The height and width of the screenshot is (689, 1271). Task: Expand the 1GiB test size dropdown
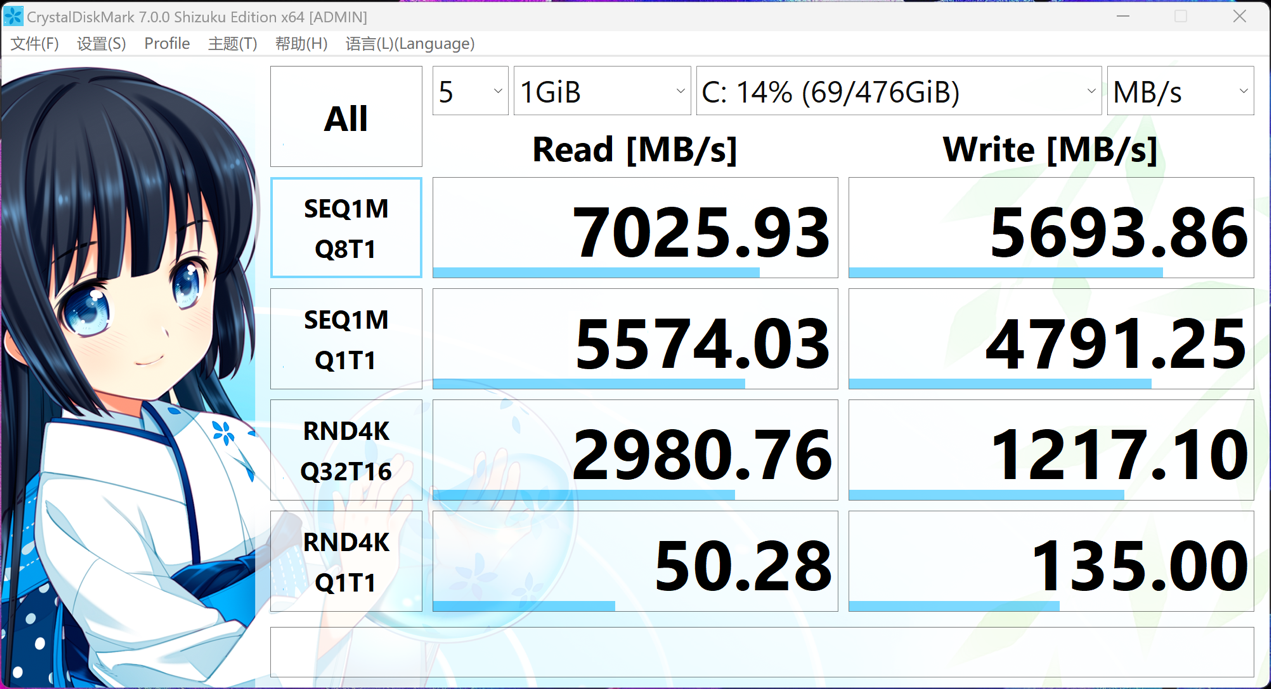click(602, 92)
